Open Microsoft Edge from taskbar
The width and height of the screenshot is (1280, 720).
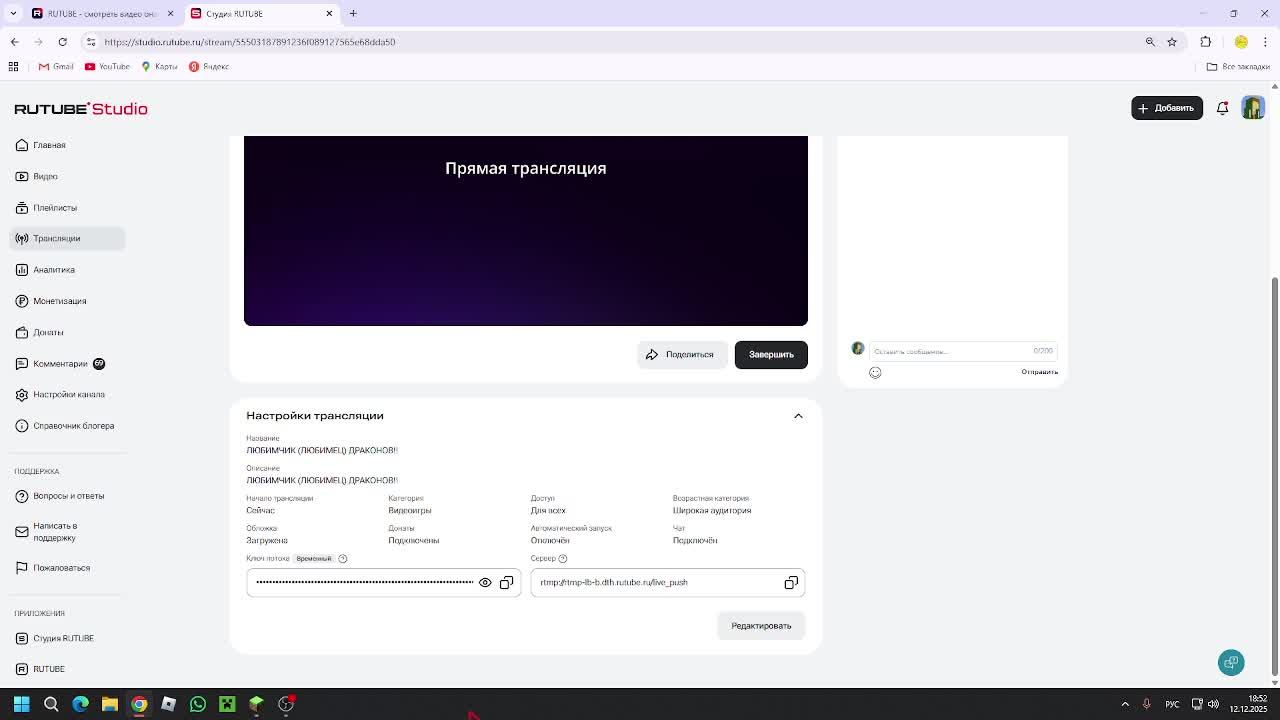81,704
